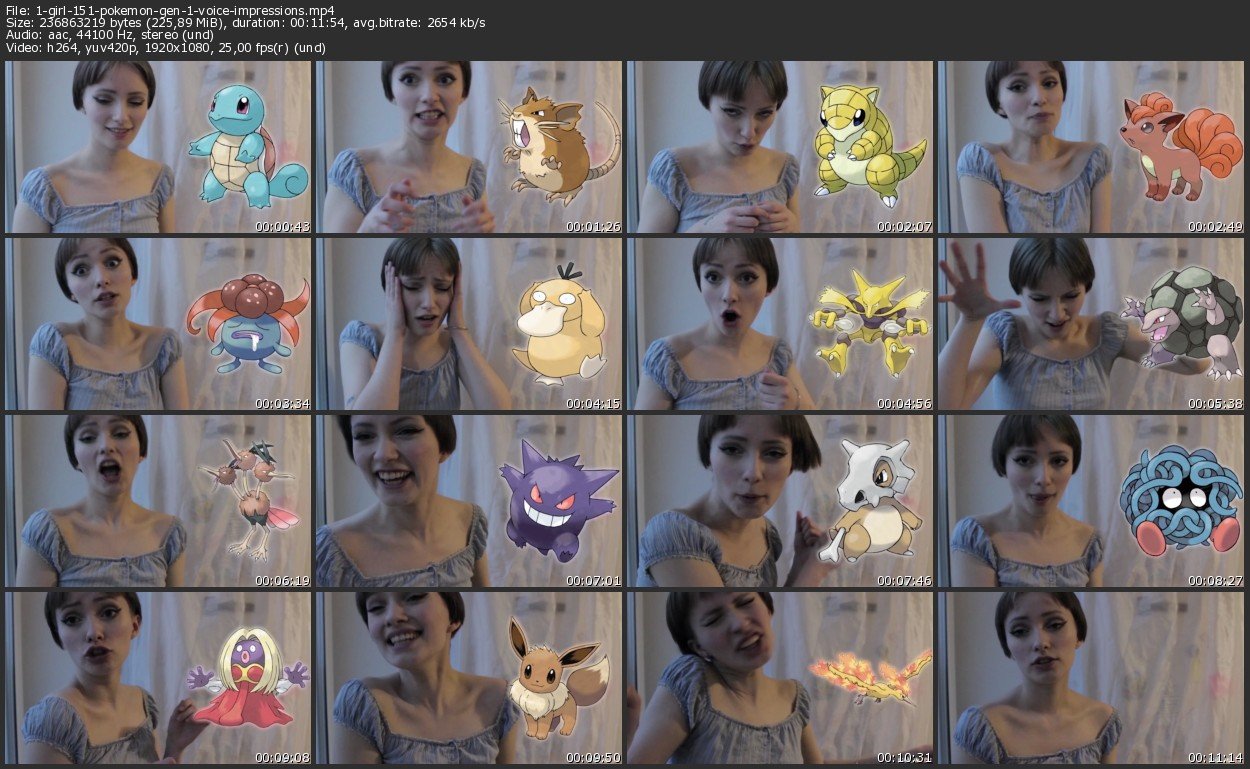The image size is (1250, 769).
Task: Select the Psyduck frame thumbnail
Action: coord(469,324)
